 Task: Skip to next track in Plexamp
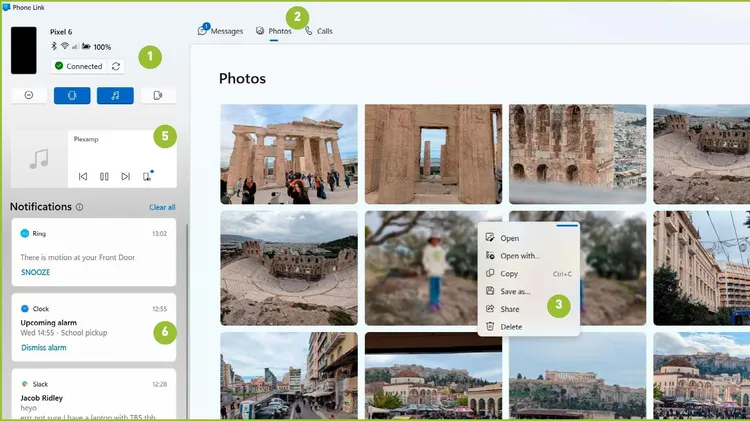click(x=125, y=177)
